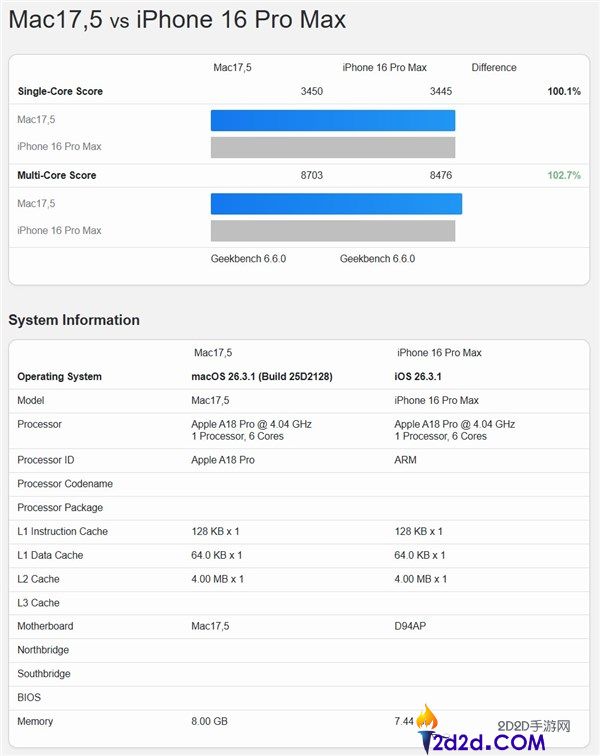Select the 'L2 Cache' row label
The image size is (600, 756).
(39, 579)
